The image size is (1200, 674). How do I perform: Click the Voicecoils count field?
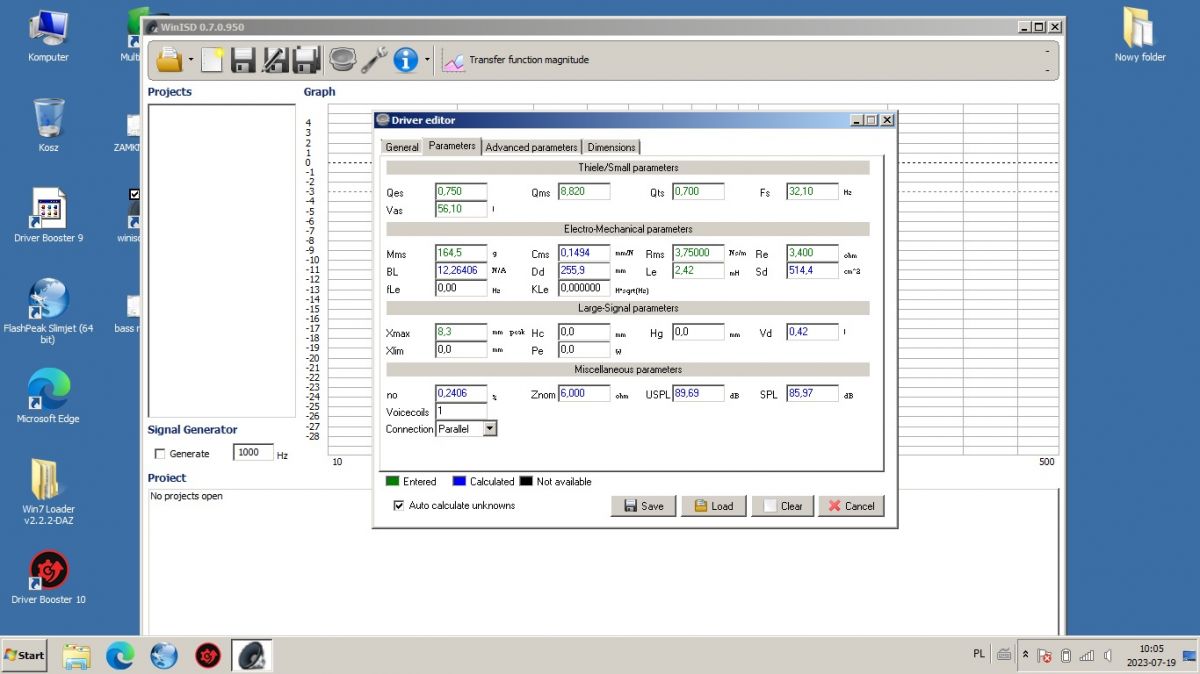(461, 411)
